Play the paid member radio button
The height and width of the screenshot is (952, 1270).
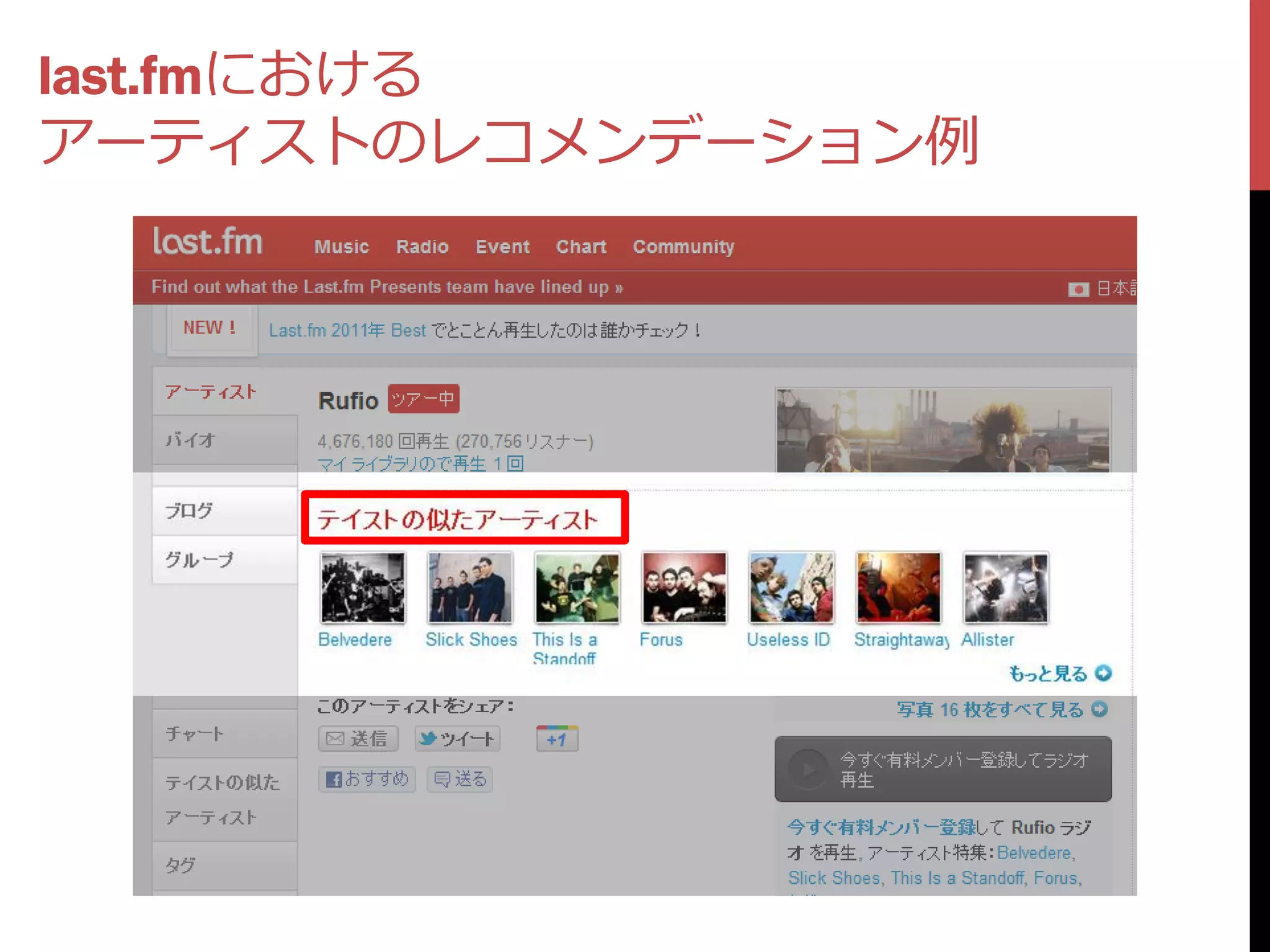click(x=943, y=769)
